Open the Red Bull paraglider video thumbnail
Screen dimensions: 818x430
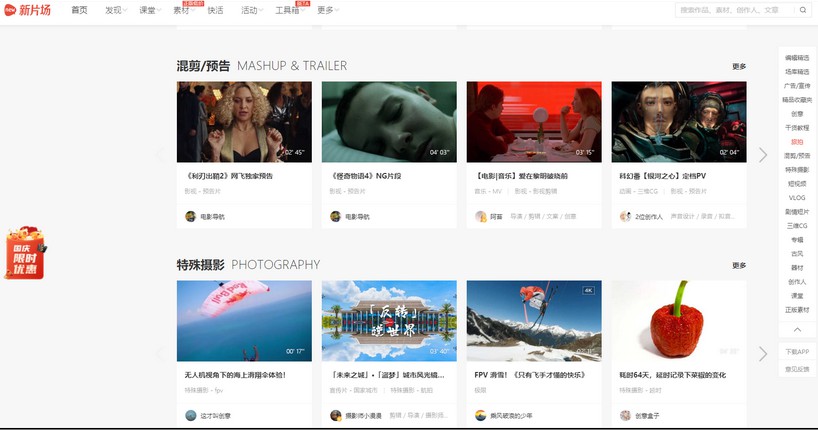click(x=244, y=321)
